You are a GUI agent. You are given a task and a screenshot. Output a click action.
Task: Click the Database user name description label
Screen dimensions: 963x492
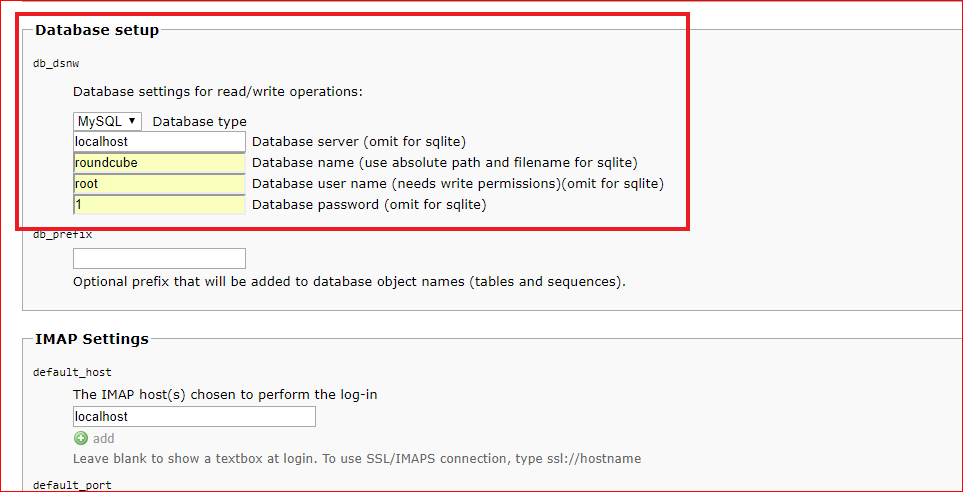click(457, 184)
